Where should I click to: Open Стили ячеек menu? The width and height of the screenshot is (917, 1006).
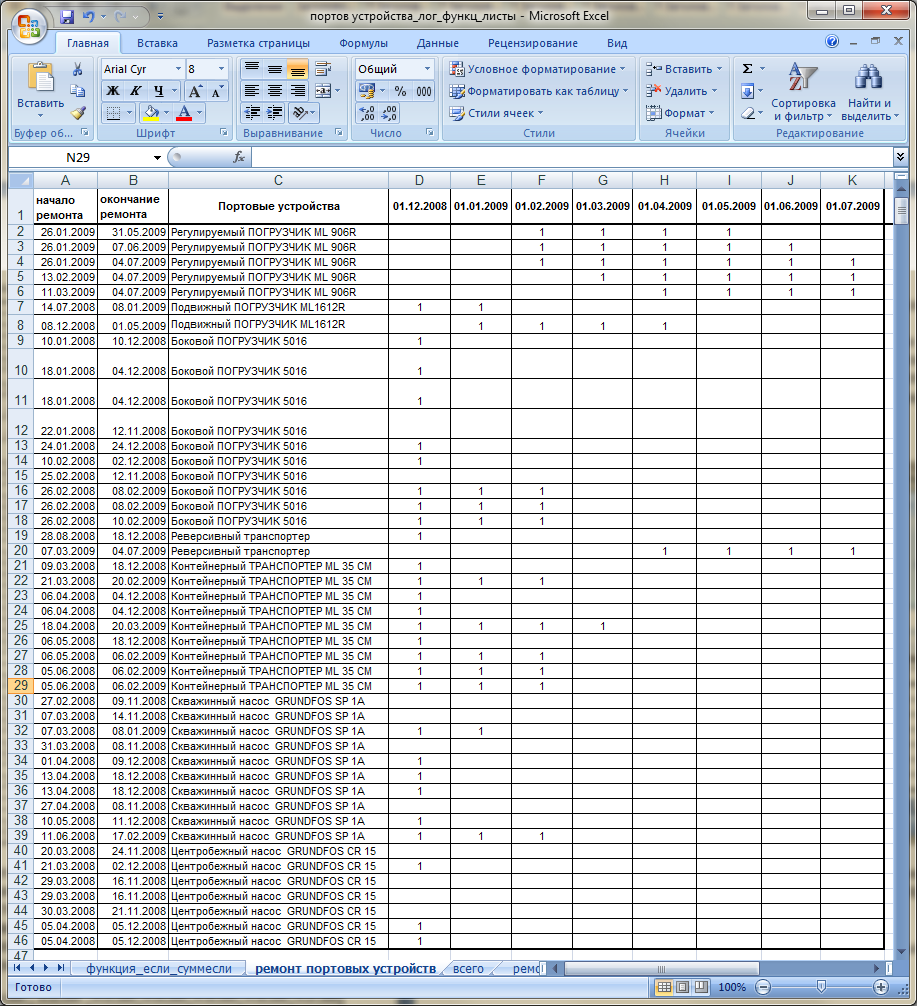click(496, 113)
